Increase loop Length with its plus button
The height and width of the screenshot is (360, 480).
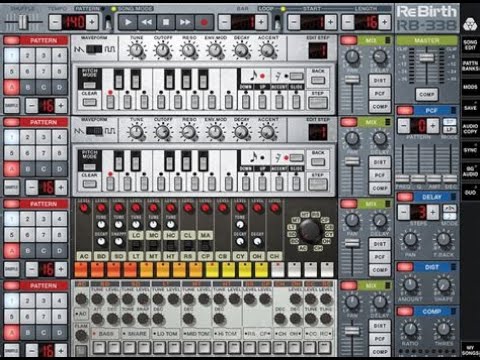[x=384, y=22]
